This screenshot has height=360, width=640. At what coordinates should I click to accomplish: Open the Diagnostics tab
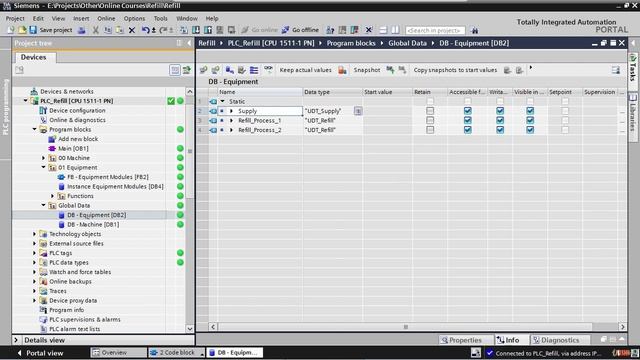click(560, 340)
